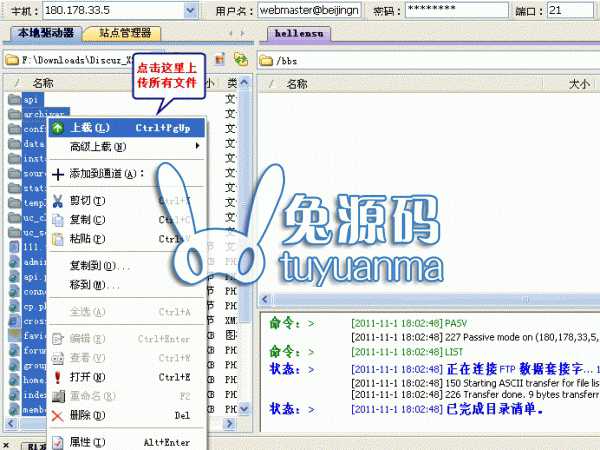Select the hellensu remote tab

coord(300,34)
